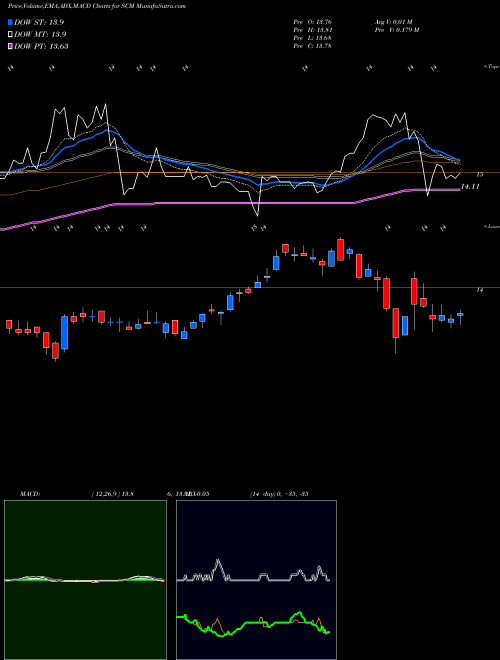The height and width of the screenshot is (660, 500).
Task: Click the 14 axis label on candlestick chart
Action: pos(479,290)
